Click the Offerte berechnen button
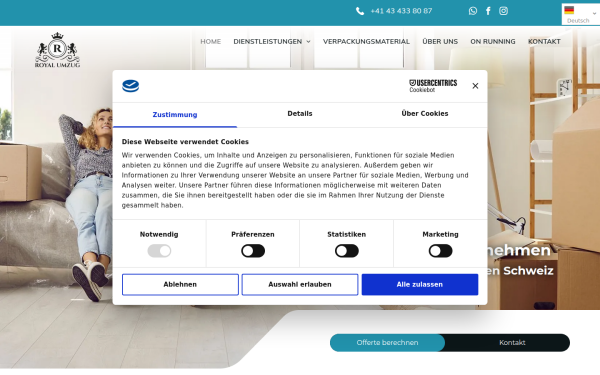This screenshot has width=600, height=375. tap(387, 342)
